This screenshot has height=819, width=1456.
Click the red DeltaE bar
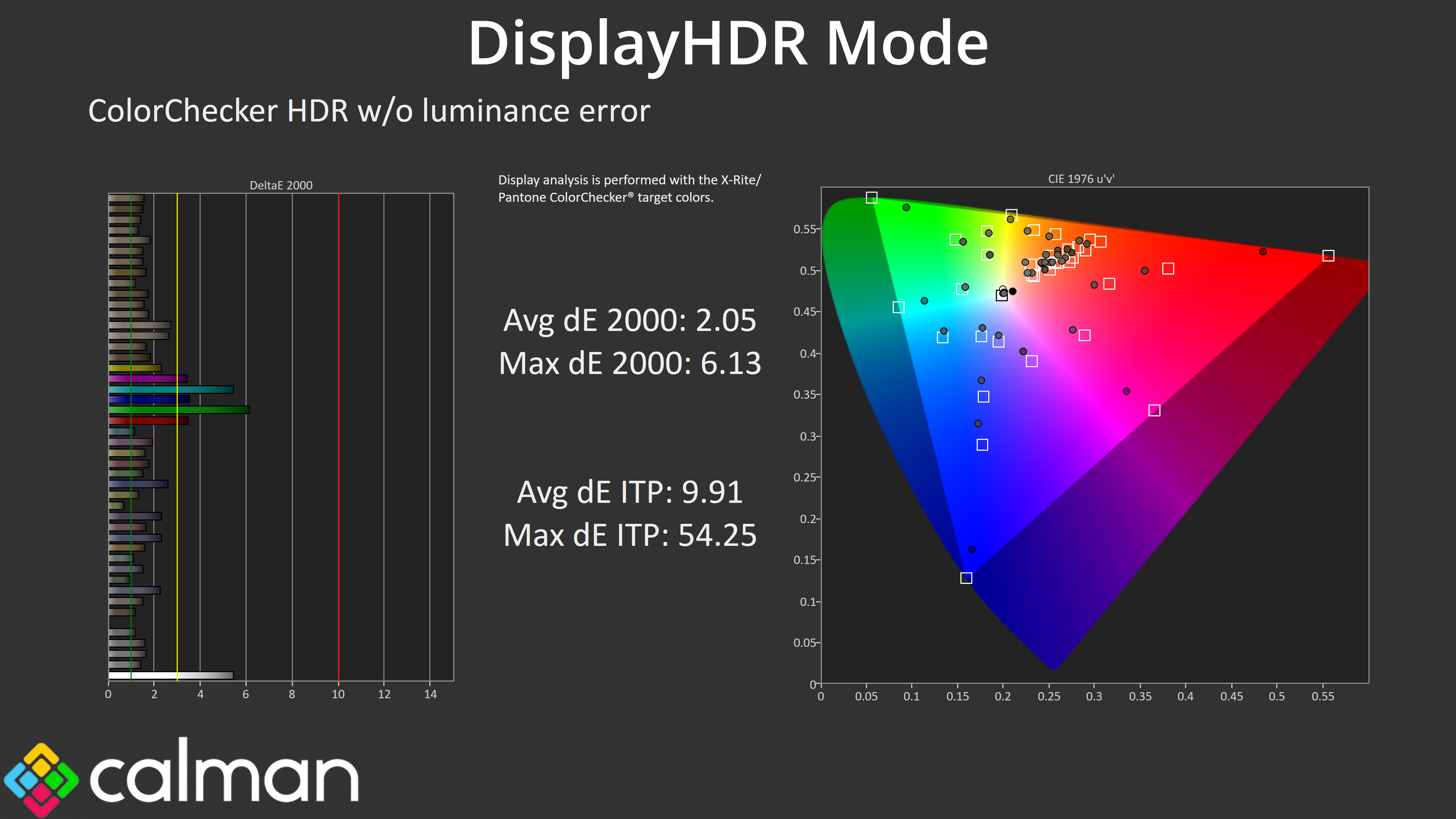pyautogui.click(x=148, y=420)
